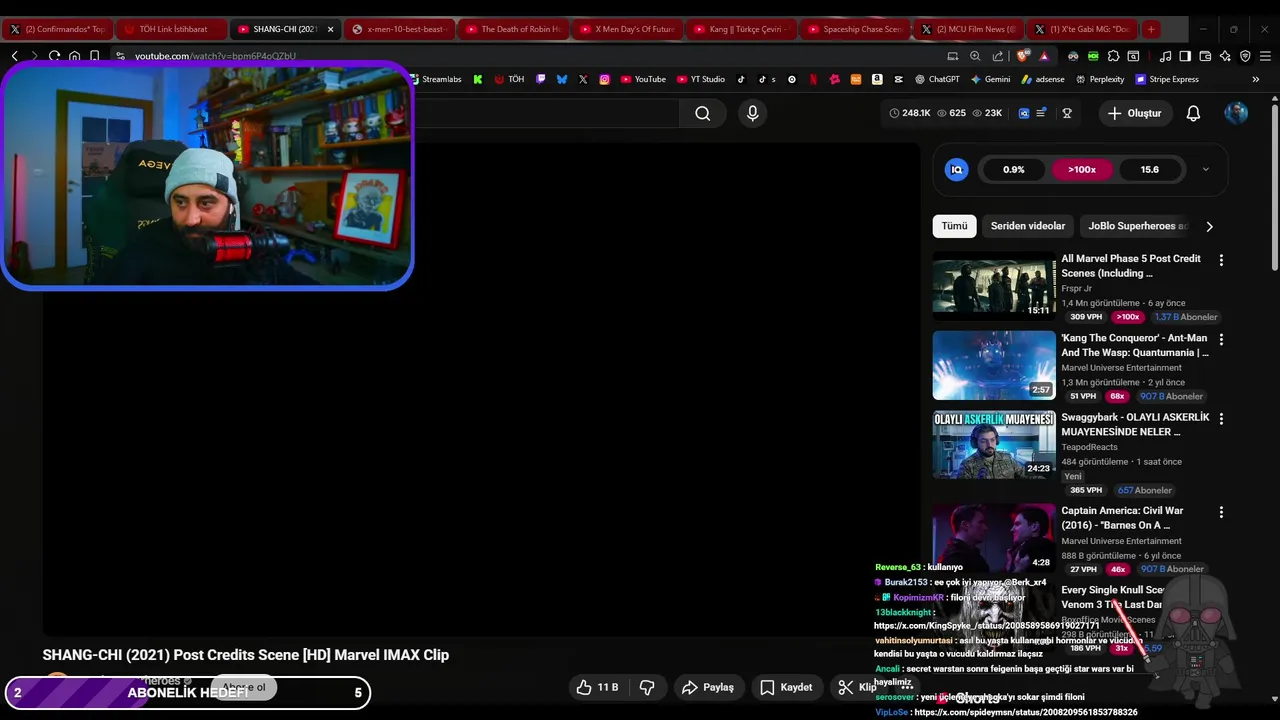Screen dimensions: 1280x720
Task: Open the Bluesky butterfly bookmark
Action: [562, 79]
